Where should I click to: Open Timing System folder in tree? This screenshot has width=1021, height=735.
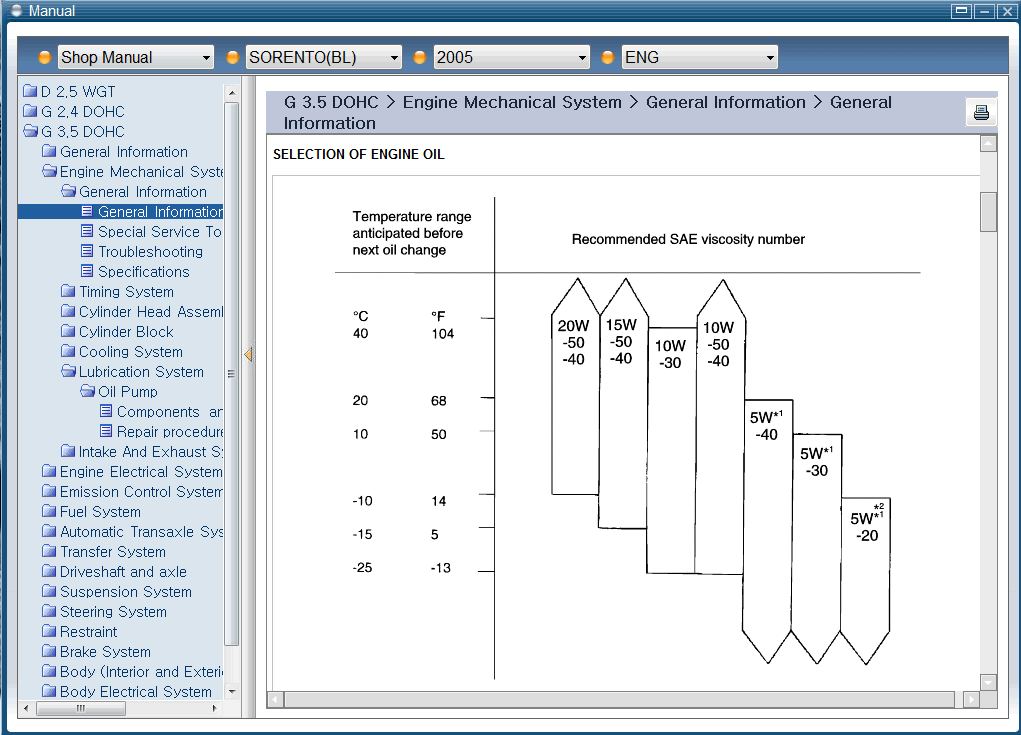(126, 292)
